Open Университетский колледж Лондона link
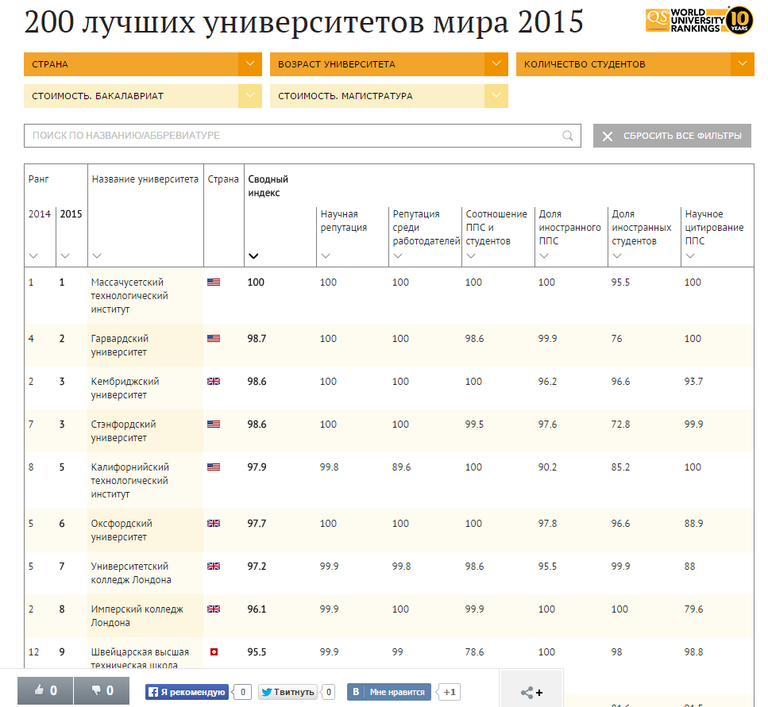The width and height of the screenshot is (768, 707). click(x=131, y=573)
